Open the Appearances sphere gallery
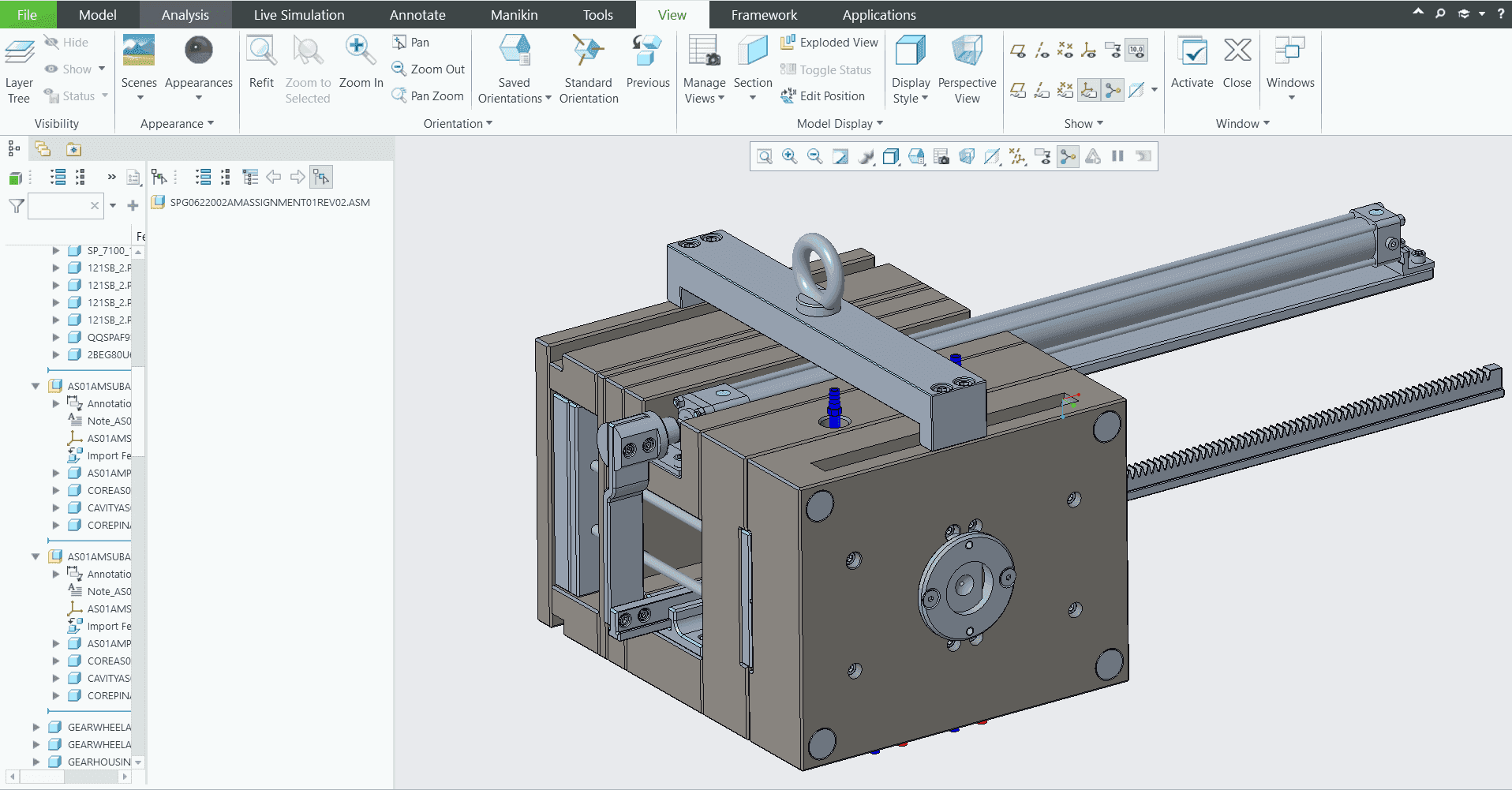 click(199, 69)
